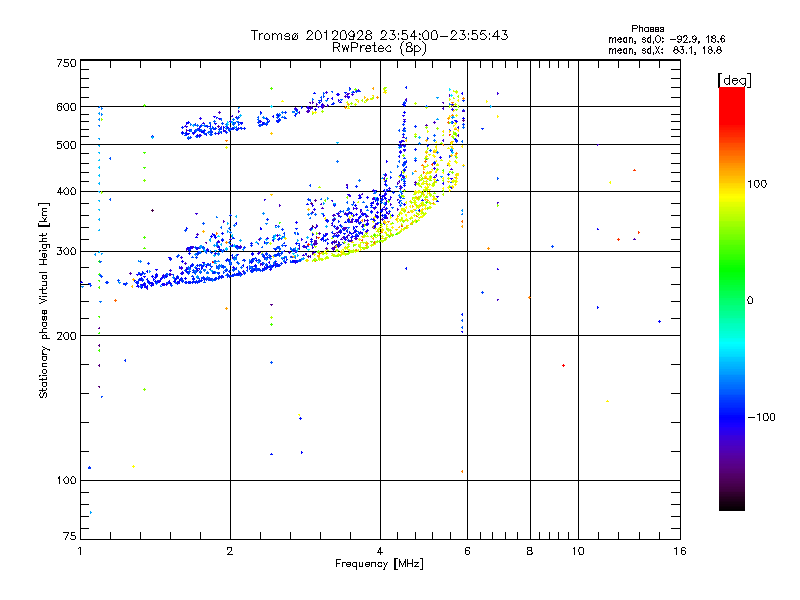Click the y-axis tick label '750'
Screen dimensions: 800x600
pos(66,63)
